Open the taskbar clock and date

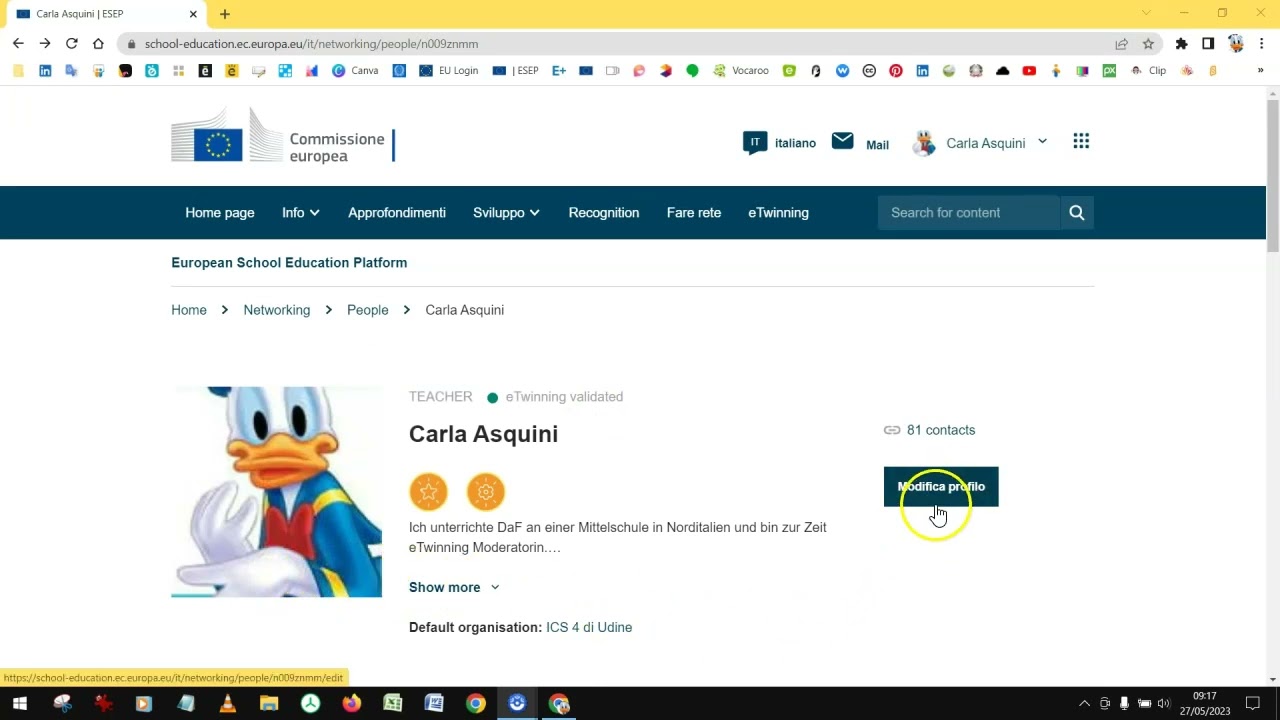tap(1205, 703)
